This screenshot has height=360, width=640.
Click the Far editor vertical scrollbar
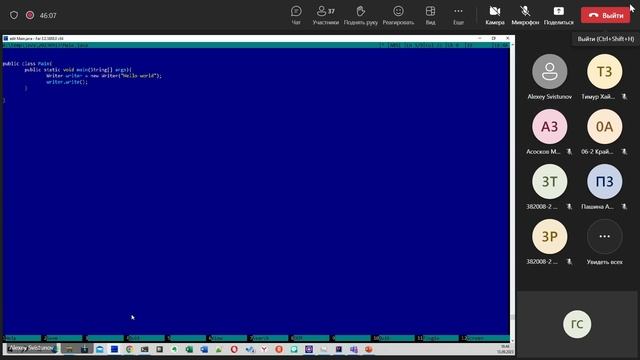pos(512,192)
